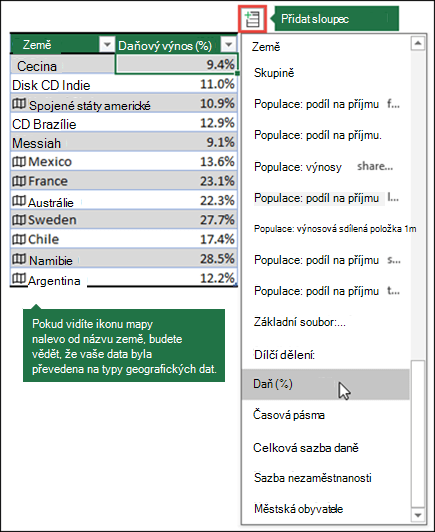
Task: Click map icon next to Mexico
Action: (19, 162)
